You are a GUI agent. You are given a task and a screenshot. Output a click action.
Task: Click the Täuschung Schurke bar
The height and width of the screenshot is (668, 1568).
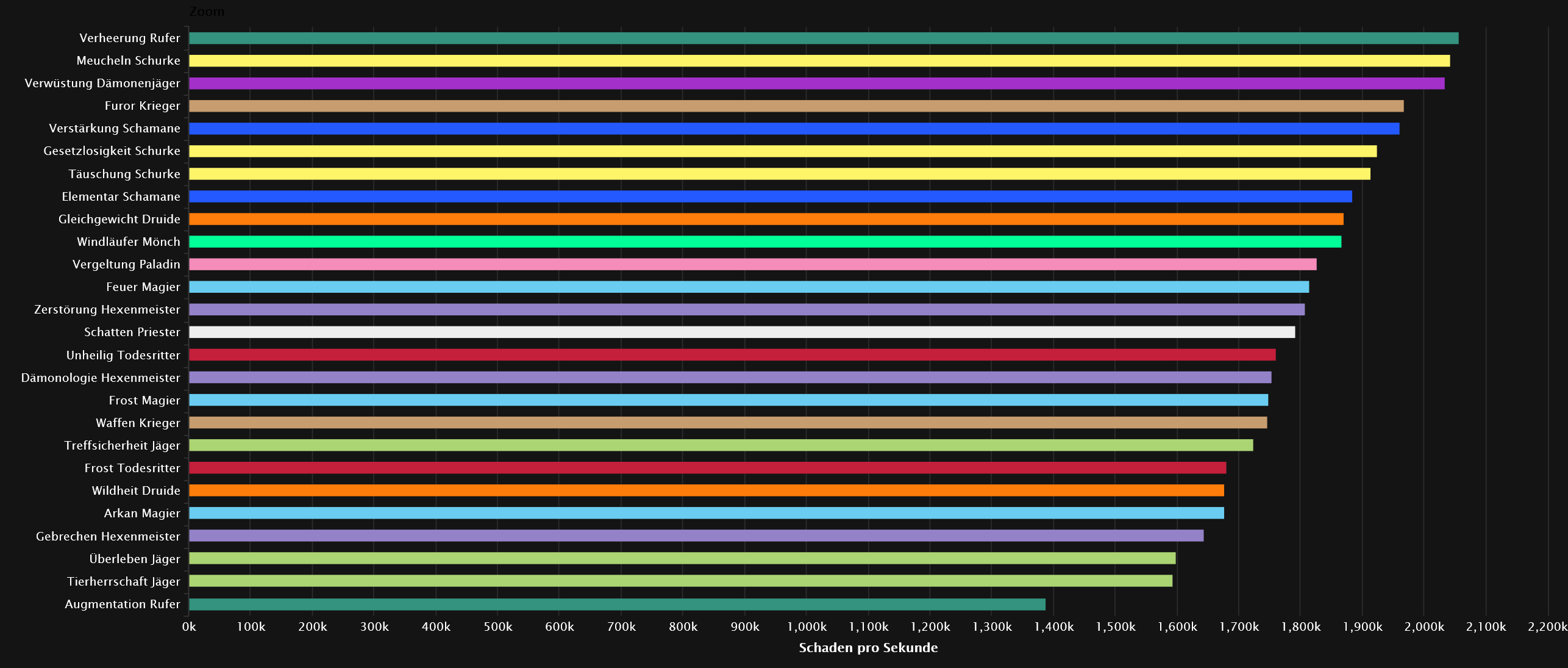[780, 174]
